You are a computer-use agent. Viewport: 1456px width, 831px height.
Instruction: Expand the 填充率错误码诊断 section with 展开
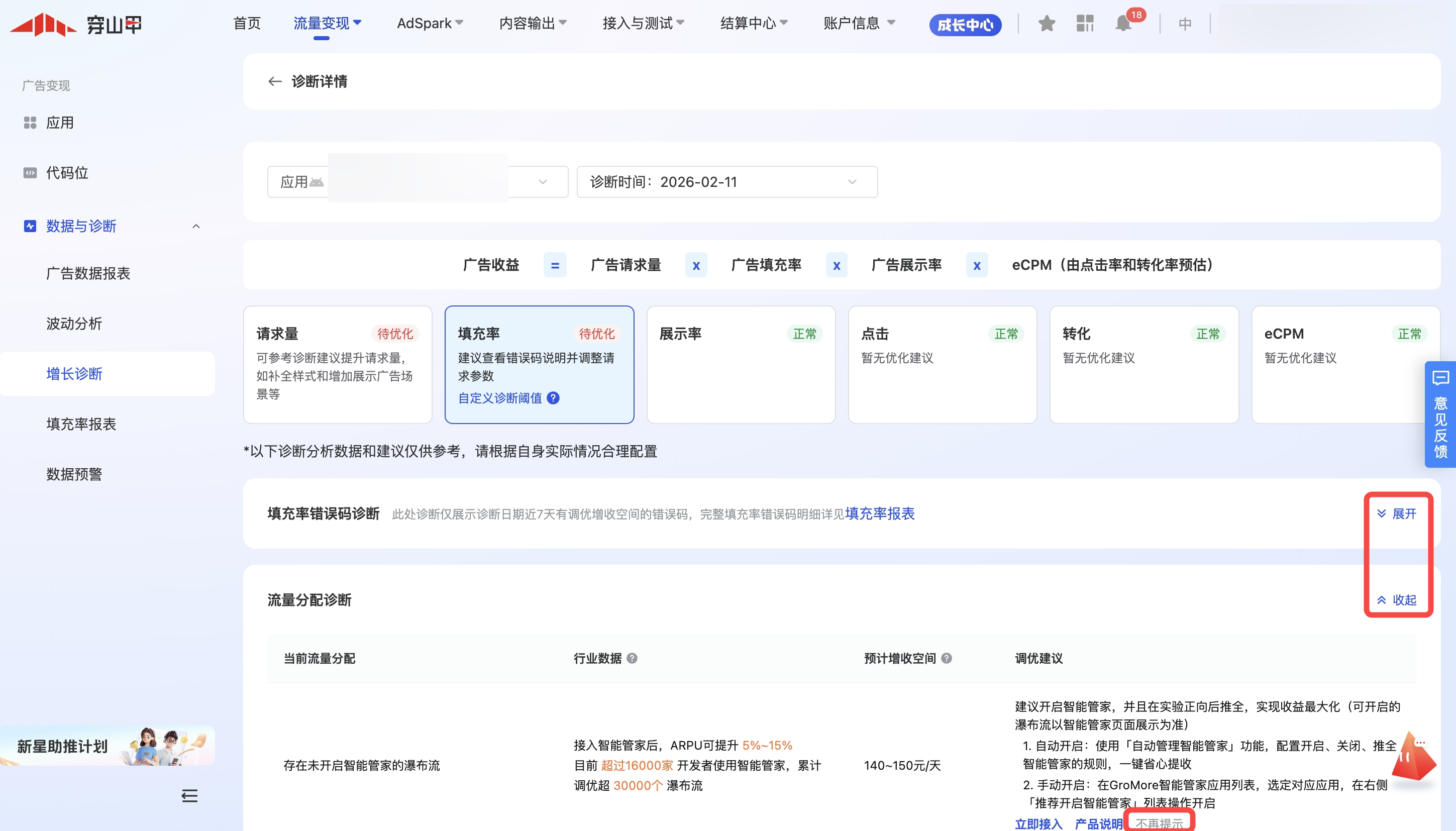[1396, 513]
